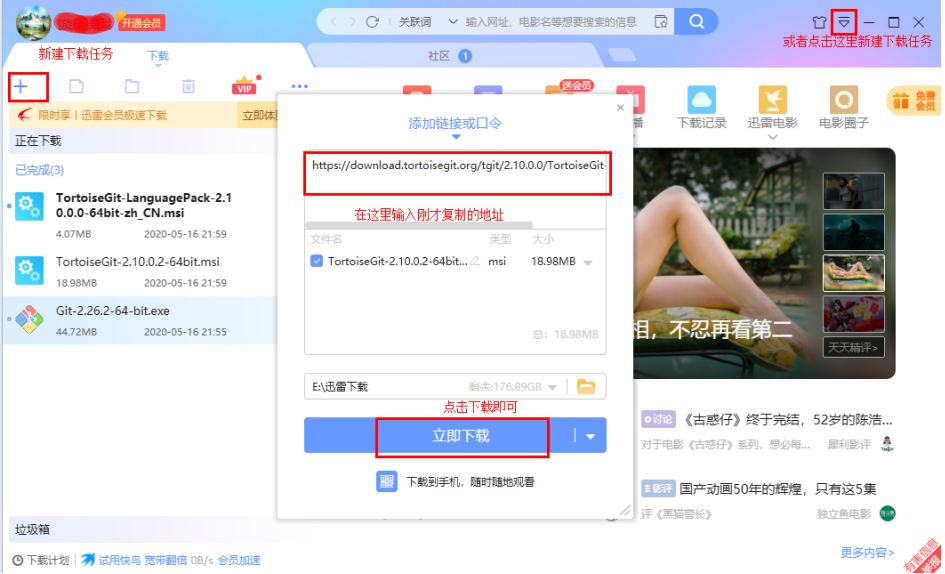Click the browser back arrow

[333, 22]
